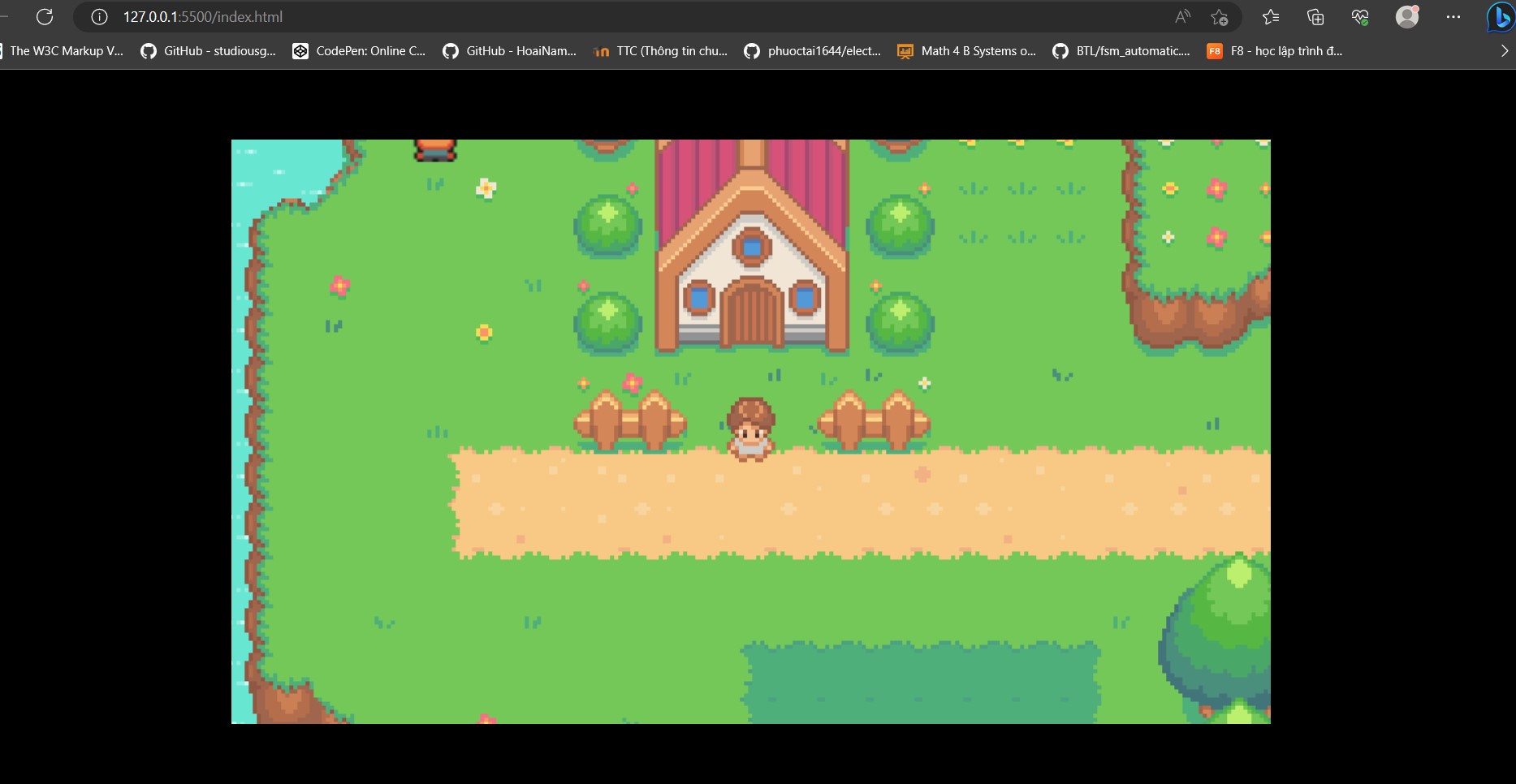Open the W3C Markup Validator bookmark
Screen dimensions: 1516x784
[63, 51]
